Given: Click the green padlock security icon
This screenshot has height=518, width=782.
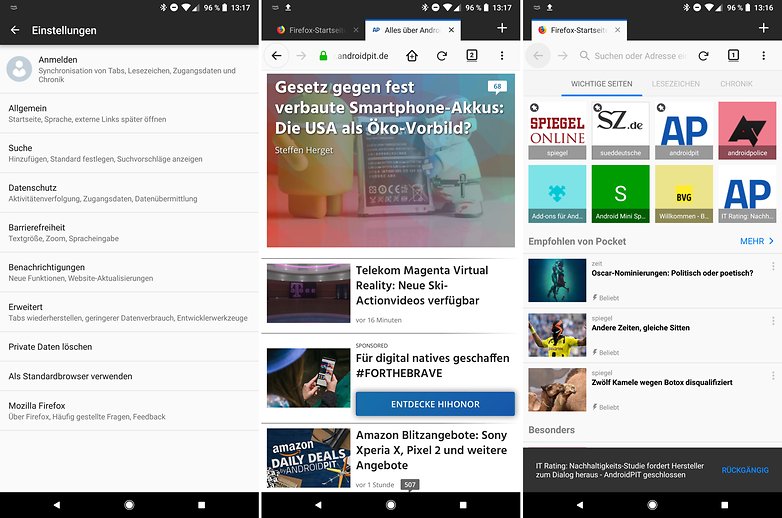Looking at the screenshot, I should click(x=323, y=56).
